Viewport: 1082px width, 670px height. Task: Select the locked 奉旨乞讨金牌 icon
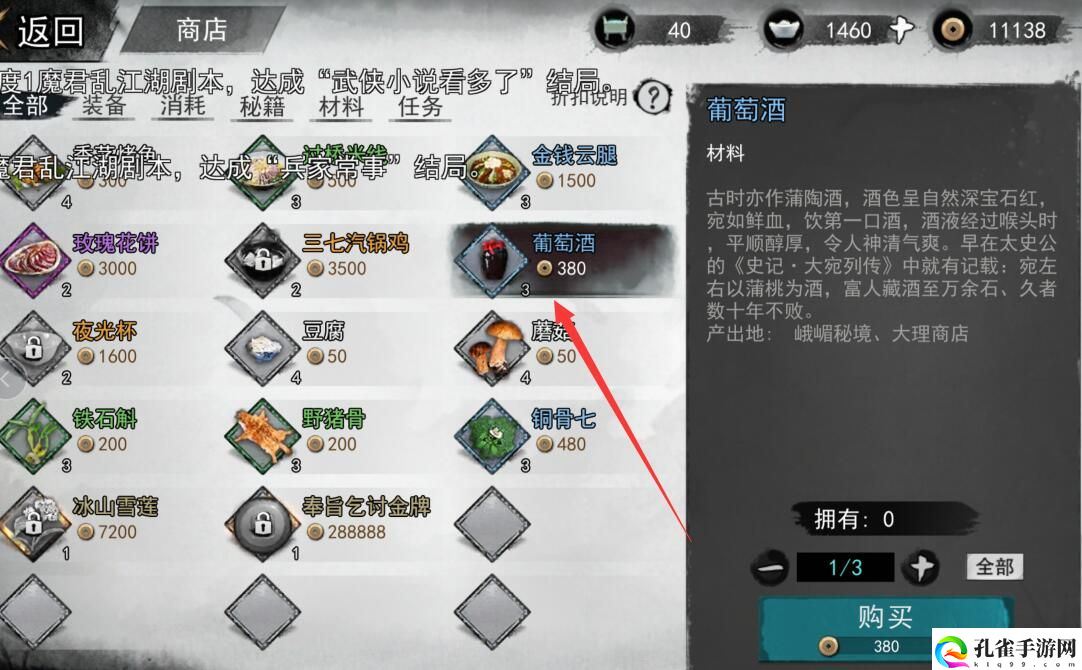tap(262, 524)
